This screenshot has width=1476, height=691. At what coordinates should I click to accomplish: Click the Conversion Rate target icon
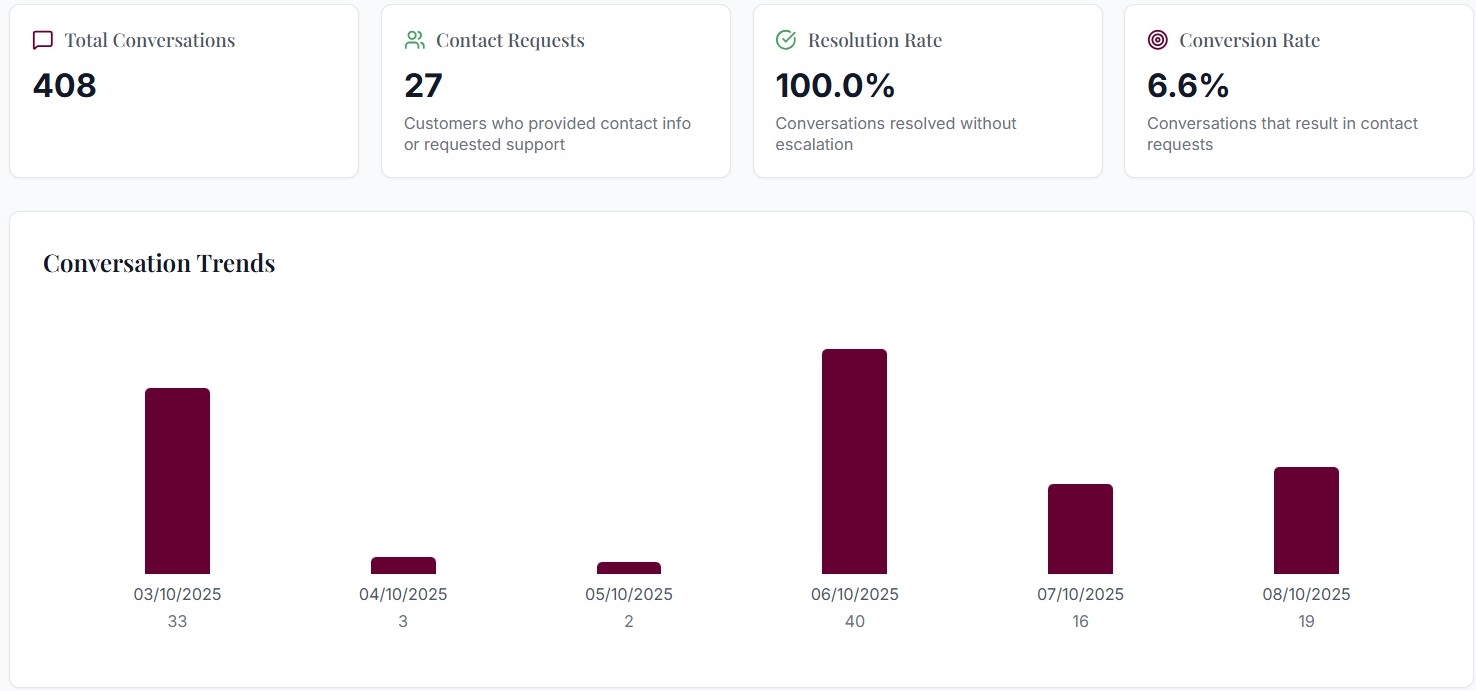click(x=1157, y=40)
